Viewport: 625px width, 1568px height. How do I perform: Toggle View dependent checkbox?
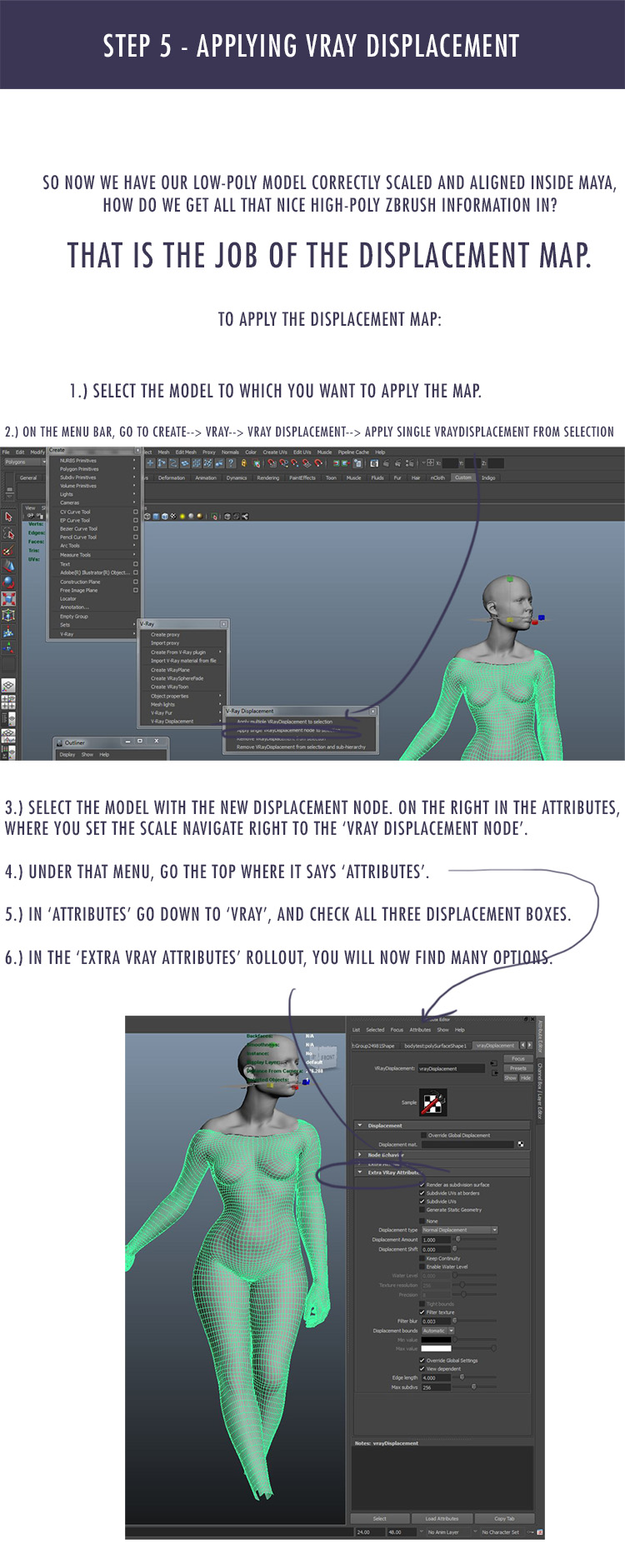(x=422, y=1369)
